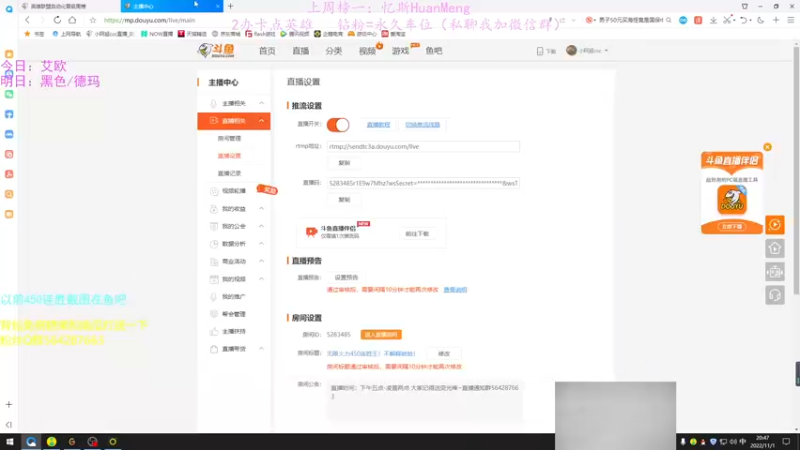This screenshot has height=450, width=800.
Task: Click the 数据分析 chart icon
Action: pos(214,244)
